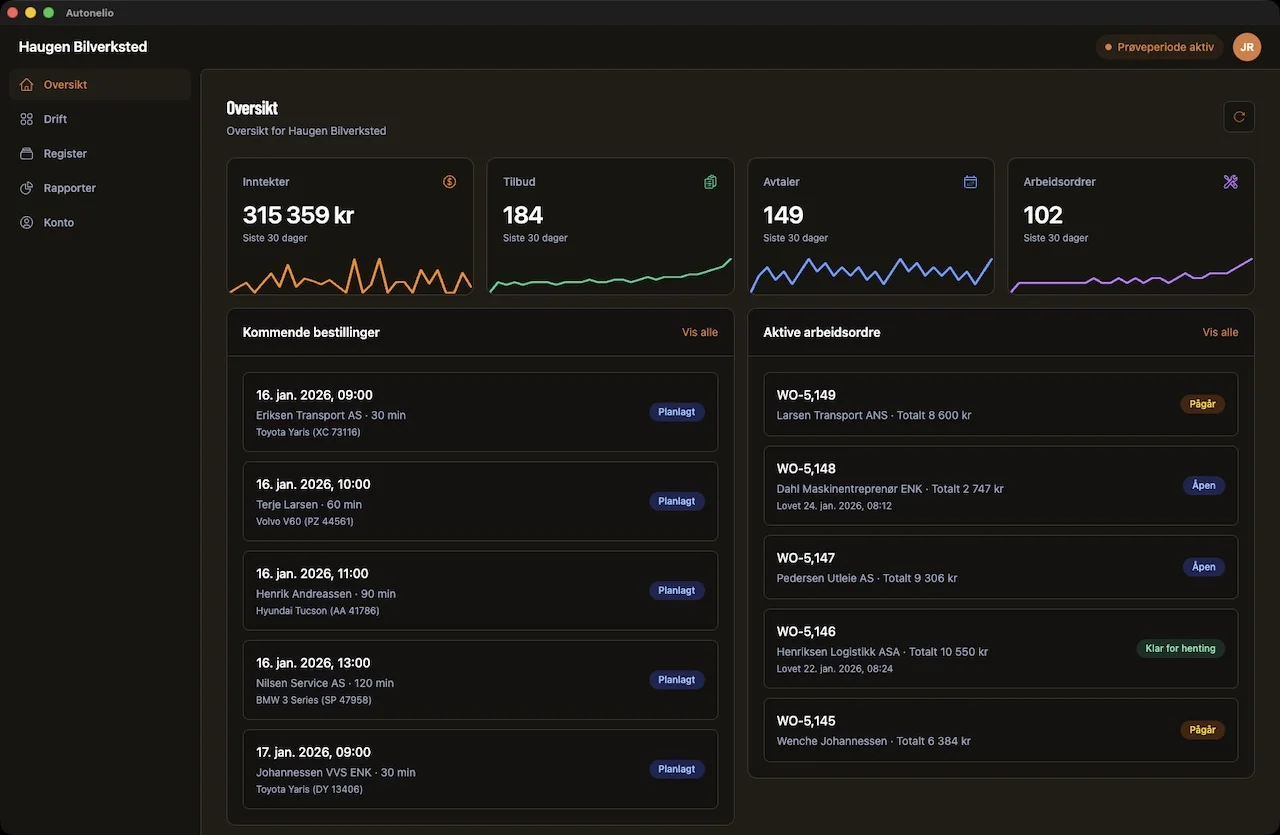Screen dimensions: 1280x835
Task: Click the JR profile avatar
Action: pyautogui.click(x=1246, y=46)
